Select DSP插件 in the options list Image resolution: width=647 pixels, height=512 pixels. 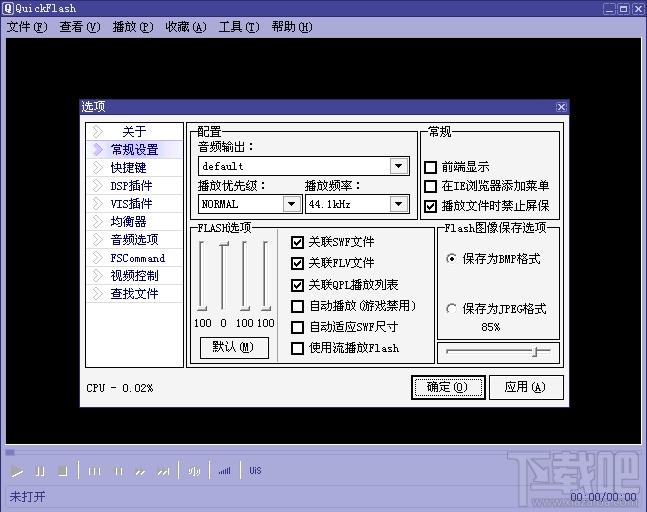point(135,186)
